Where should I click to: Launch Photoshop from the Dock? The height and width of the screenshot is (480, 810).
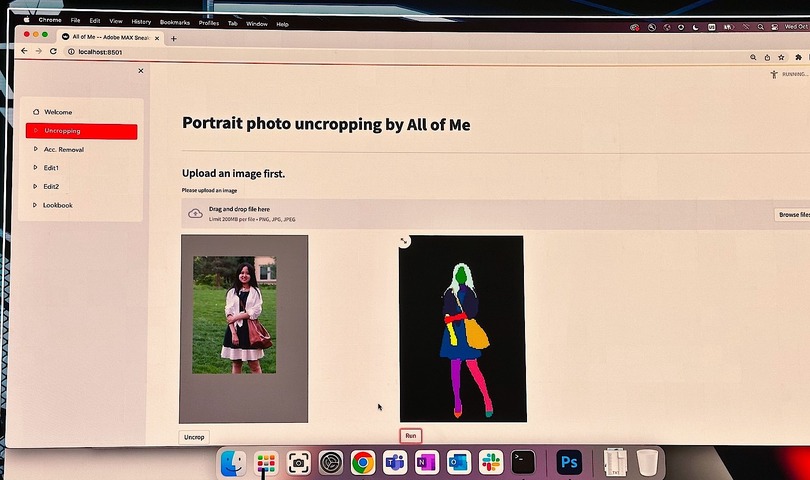coord(569,462)
